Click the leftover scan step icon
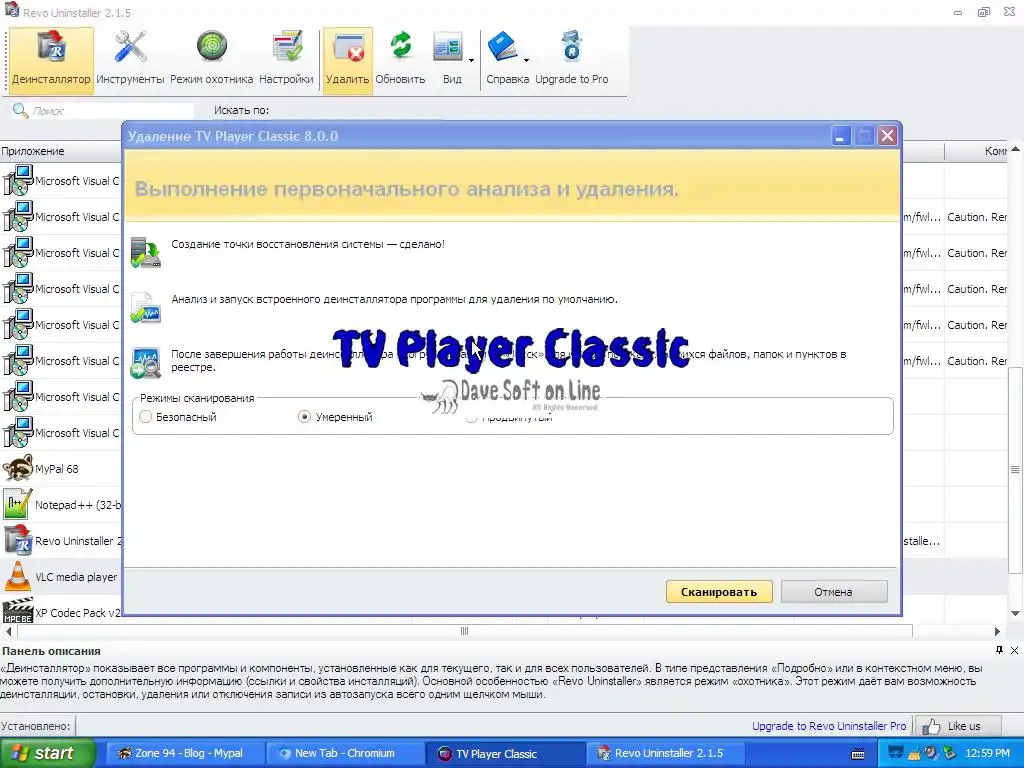Viewport: 1024px width, 768px height. 146,363
